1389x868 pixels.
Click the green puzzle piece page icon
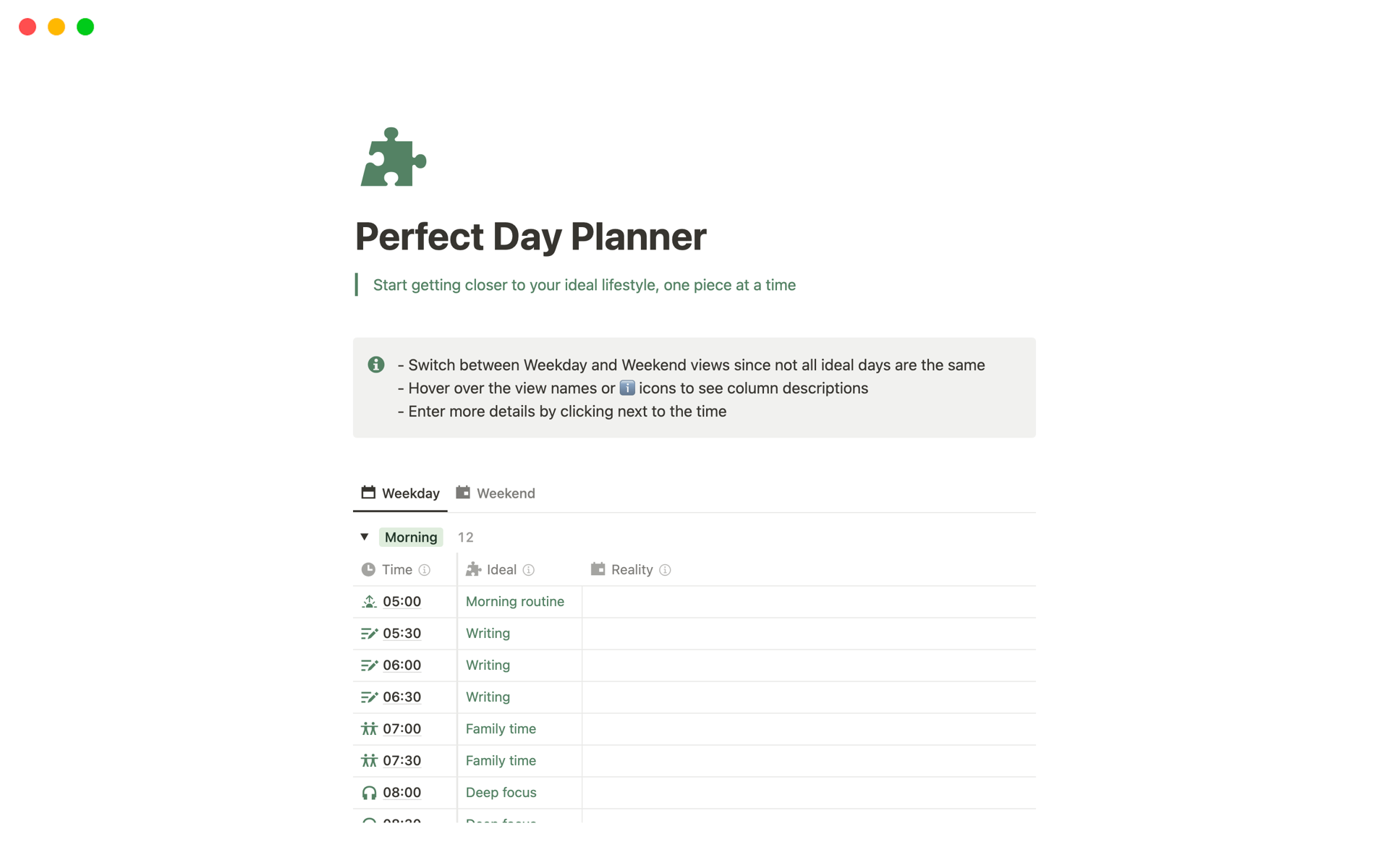[393, 158]
